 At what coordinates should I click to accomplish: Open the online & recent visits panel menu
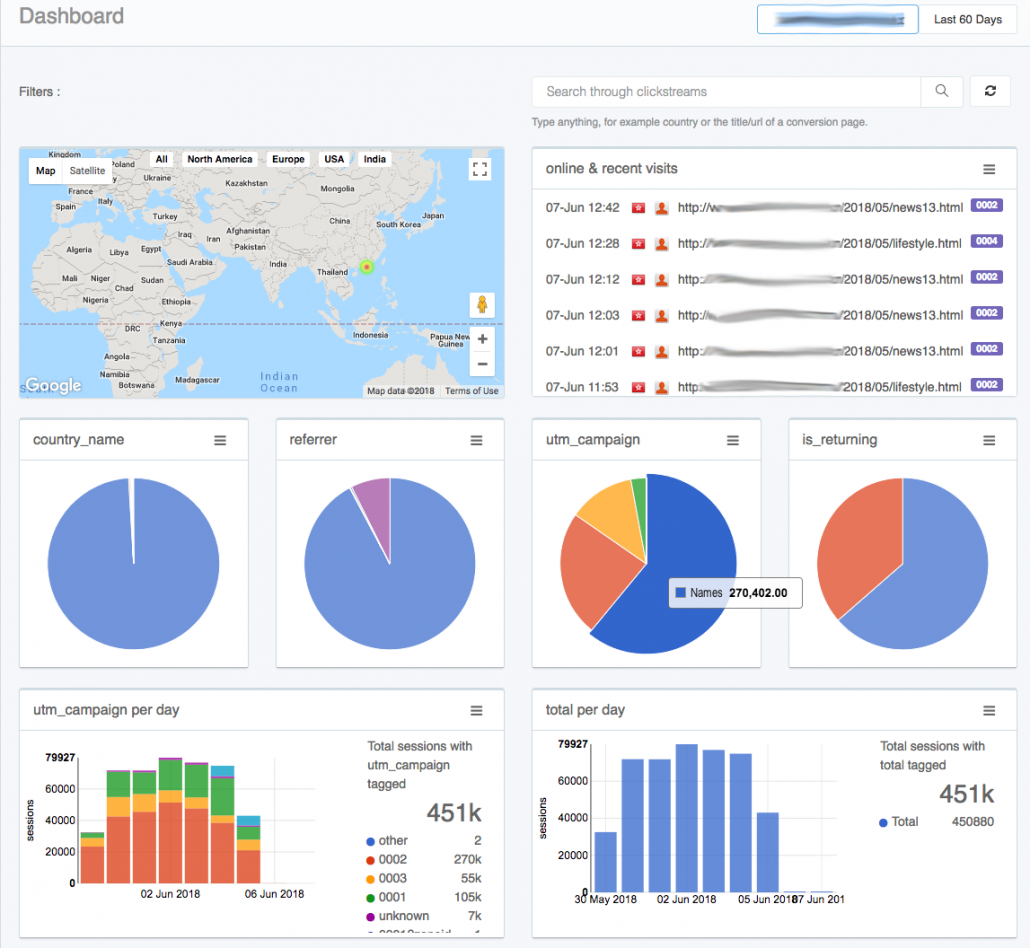click(987, 168)
